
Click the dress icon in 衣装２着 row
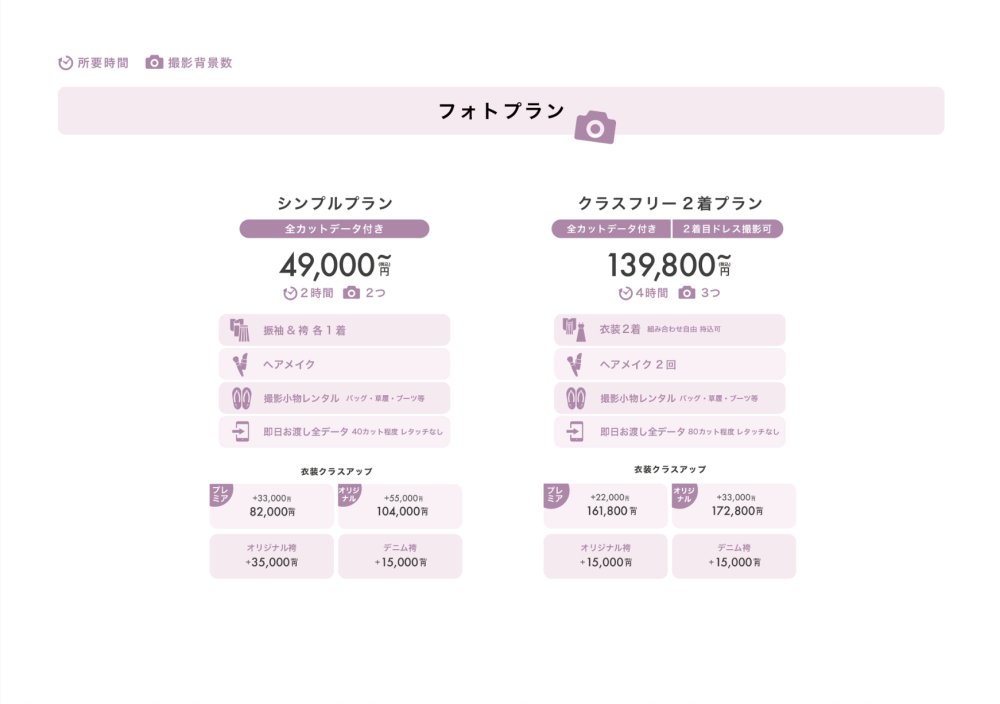(x=575, y=329)
